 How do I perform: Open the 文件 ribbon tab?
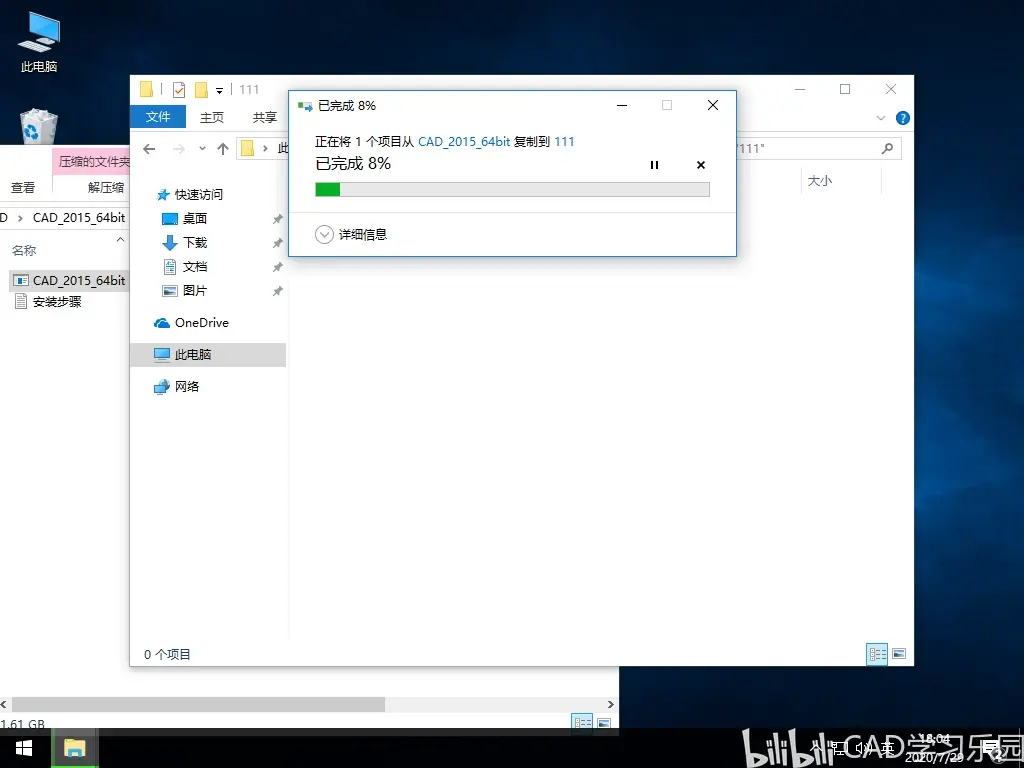click(158, 117)
